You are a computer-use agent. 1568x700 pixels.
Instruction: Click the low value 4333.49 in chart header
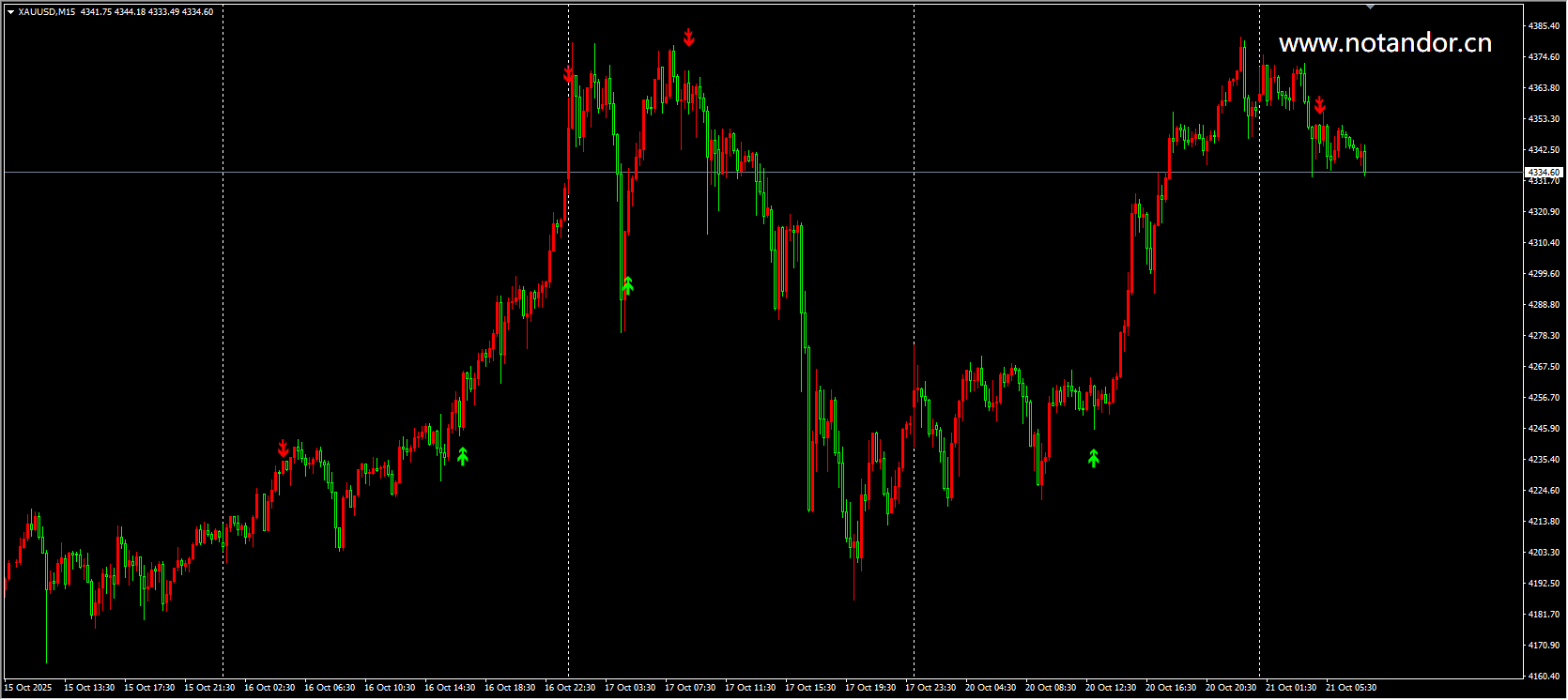tap(163, 12)
